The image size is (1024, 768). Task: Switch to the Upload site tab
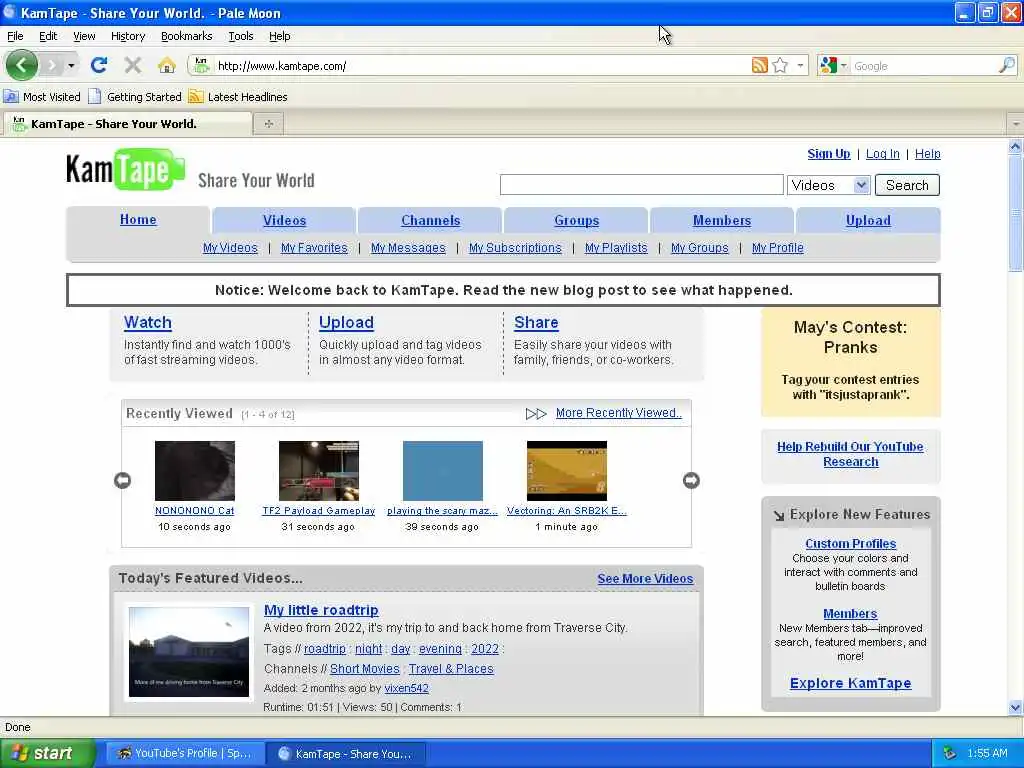[x=868, y=221]
